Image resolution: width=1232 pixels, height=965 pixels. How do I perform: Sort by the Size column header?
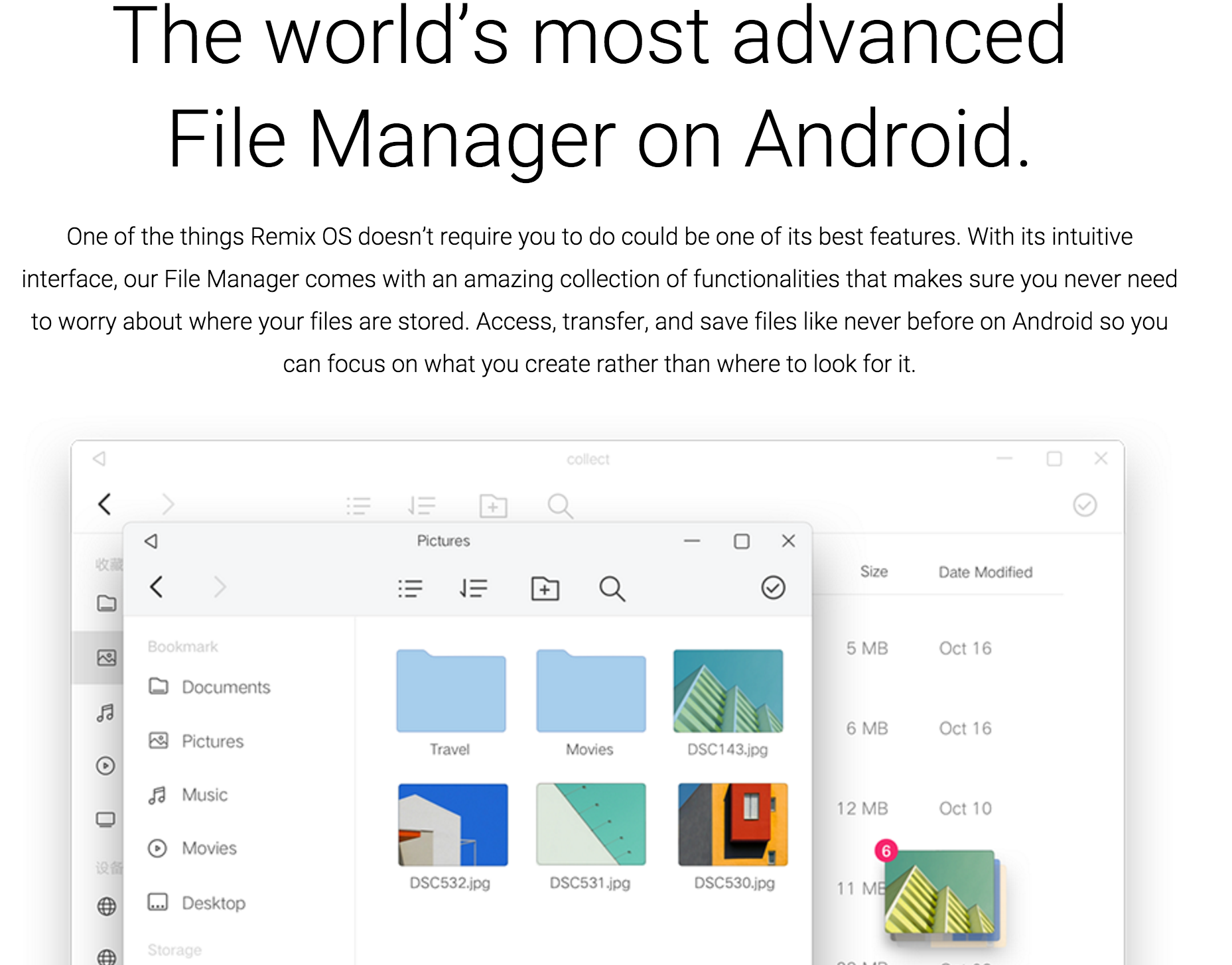(874, 572)
